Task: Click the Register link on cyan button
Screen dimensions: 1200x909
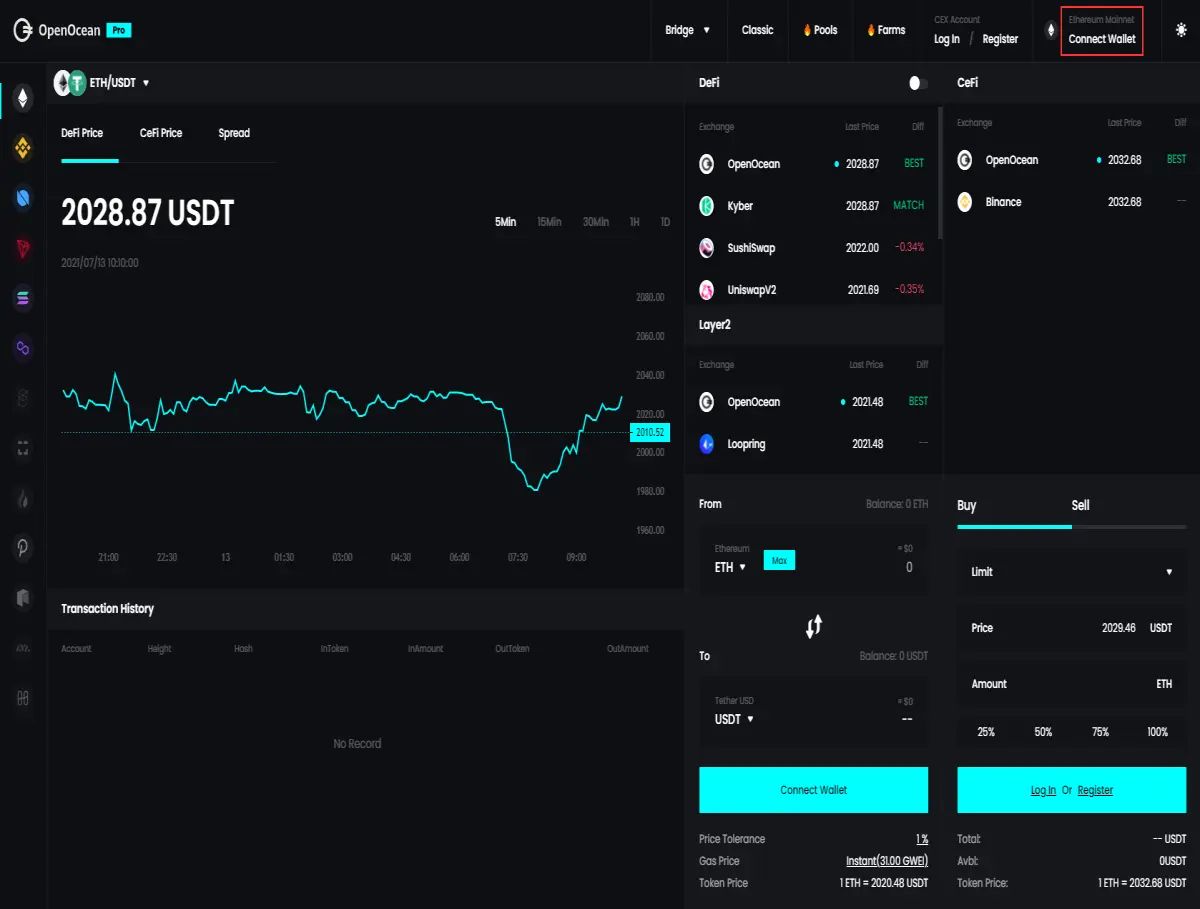Action: (x=1095, y=790)
